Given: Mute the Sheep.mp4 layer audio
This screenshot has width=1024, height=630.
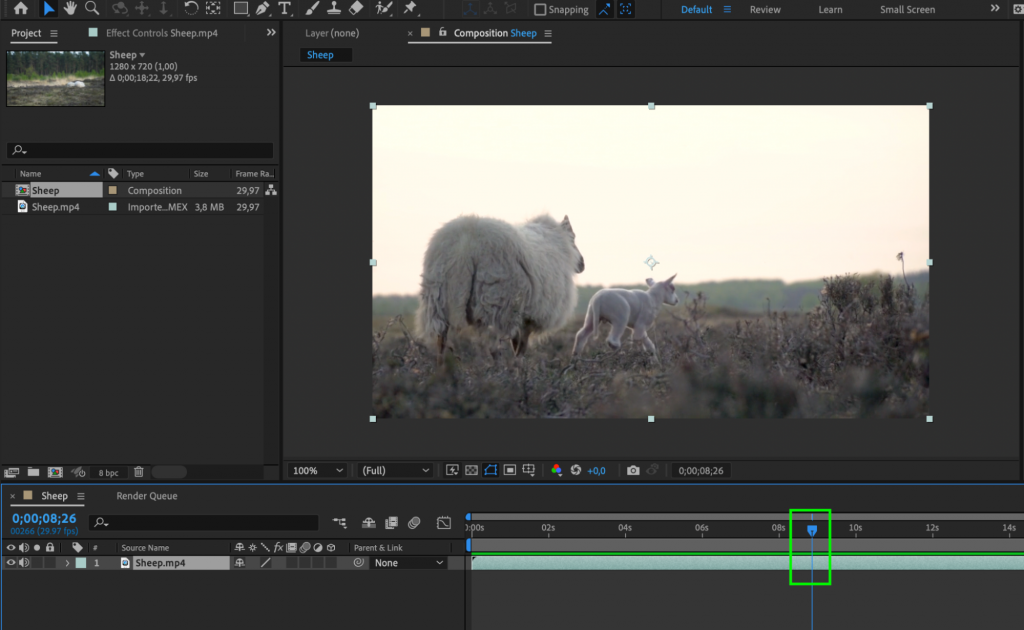Looking at the screenshot, I should point(23,562).
